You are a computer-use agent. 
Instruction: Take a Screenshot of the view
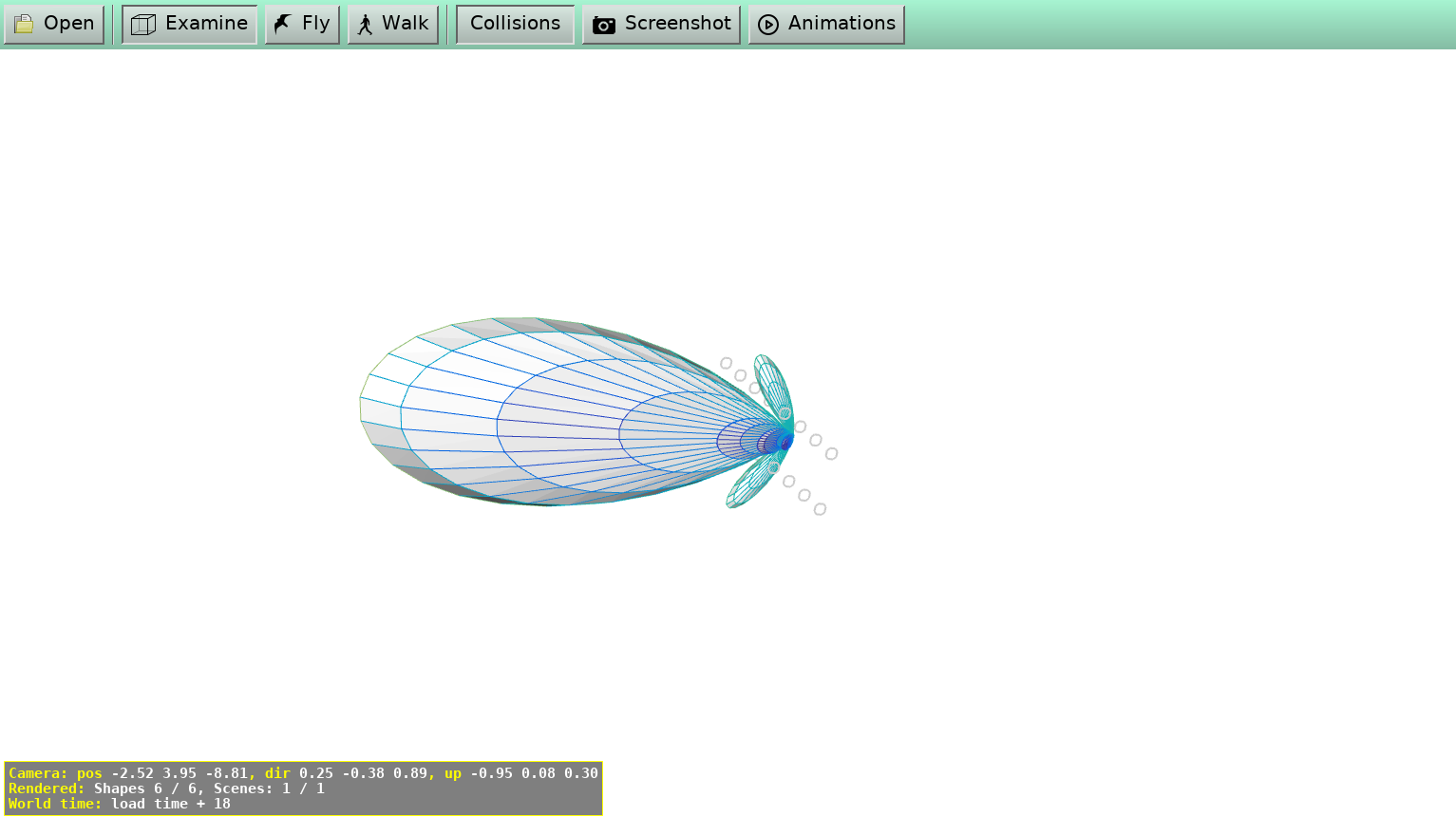(661, 24)
